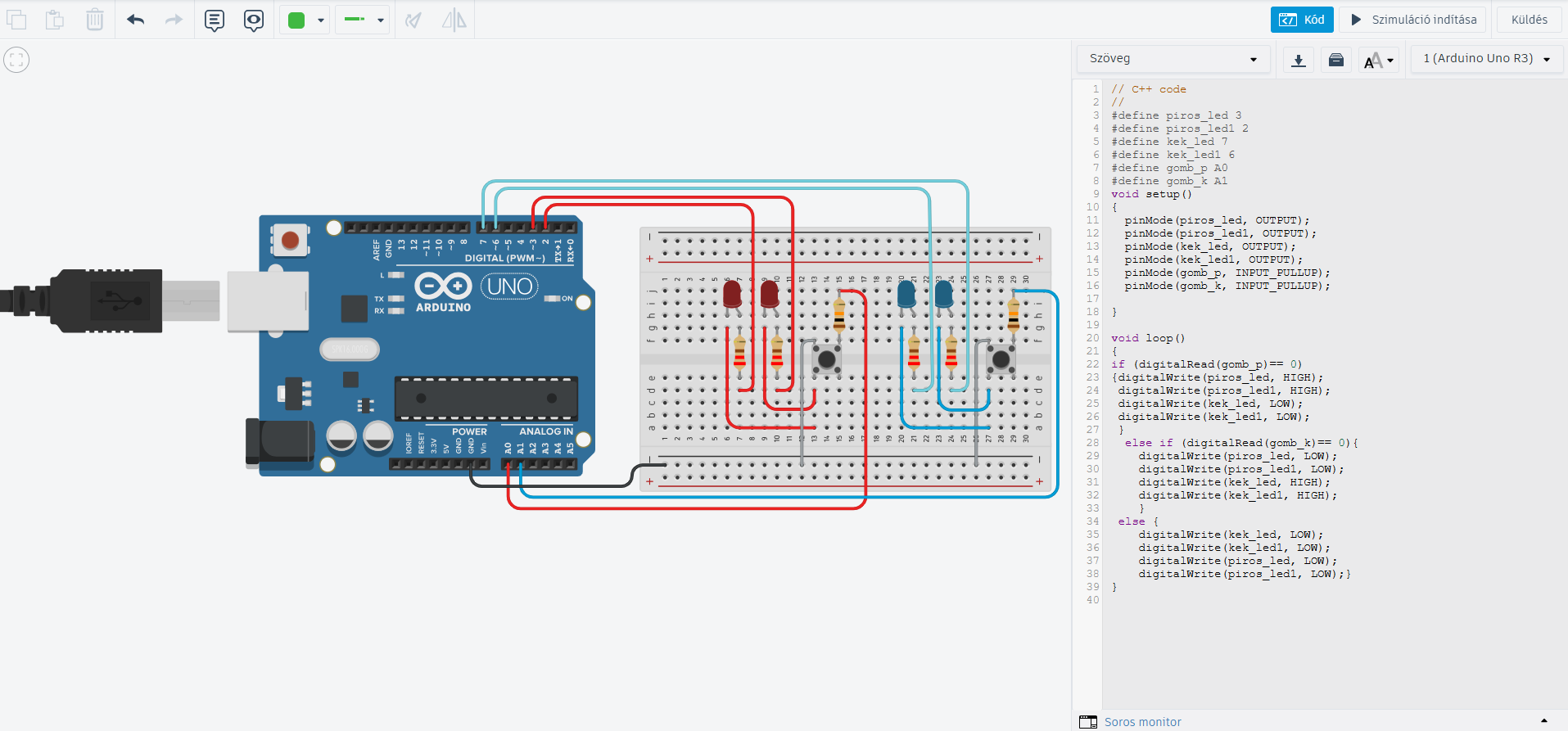The width and height of the screenshot is (1568, 731).
Task: Click the mirror flip icon
Action: 454,20
